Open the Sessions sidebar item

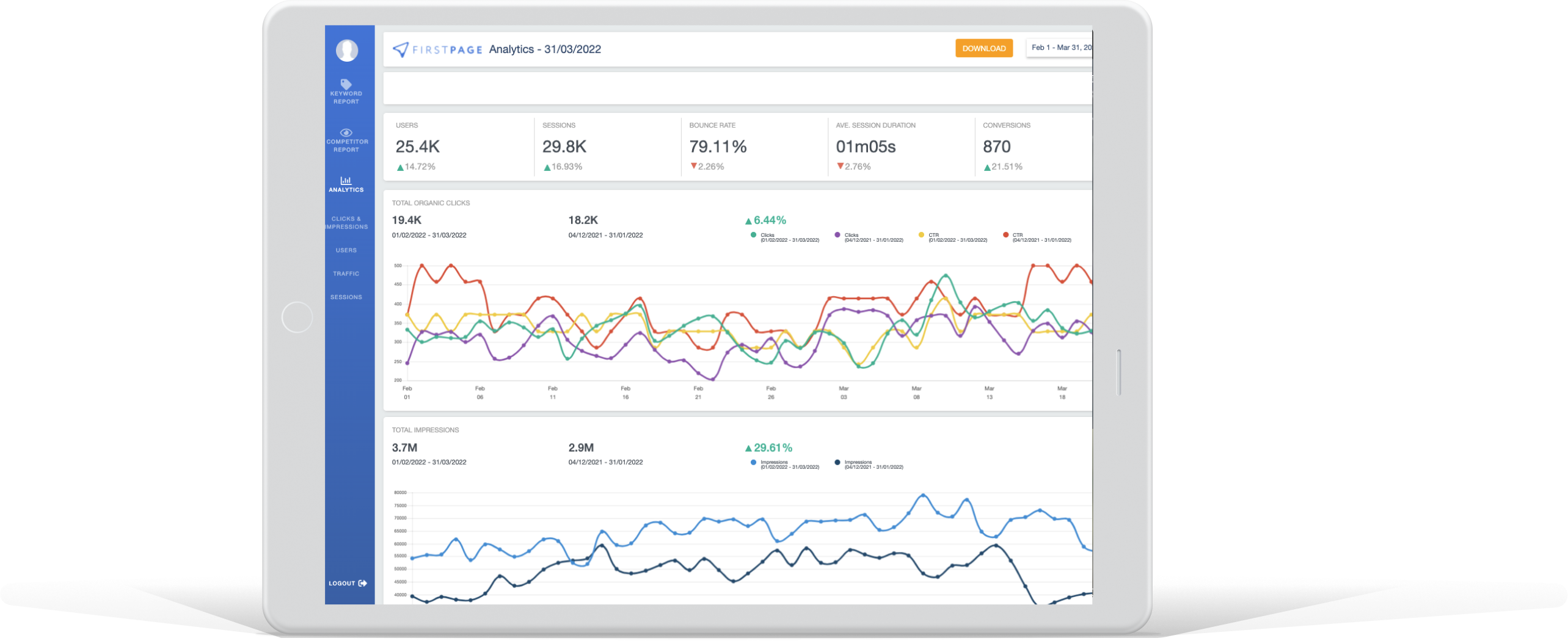pos(346,297)
